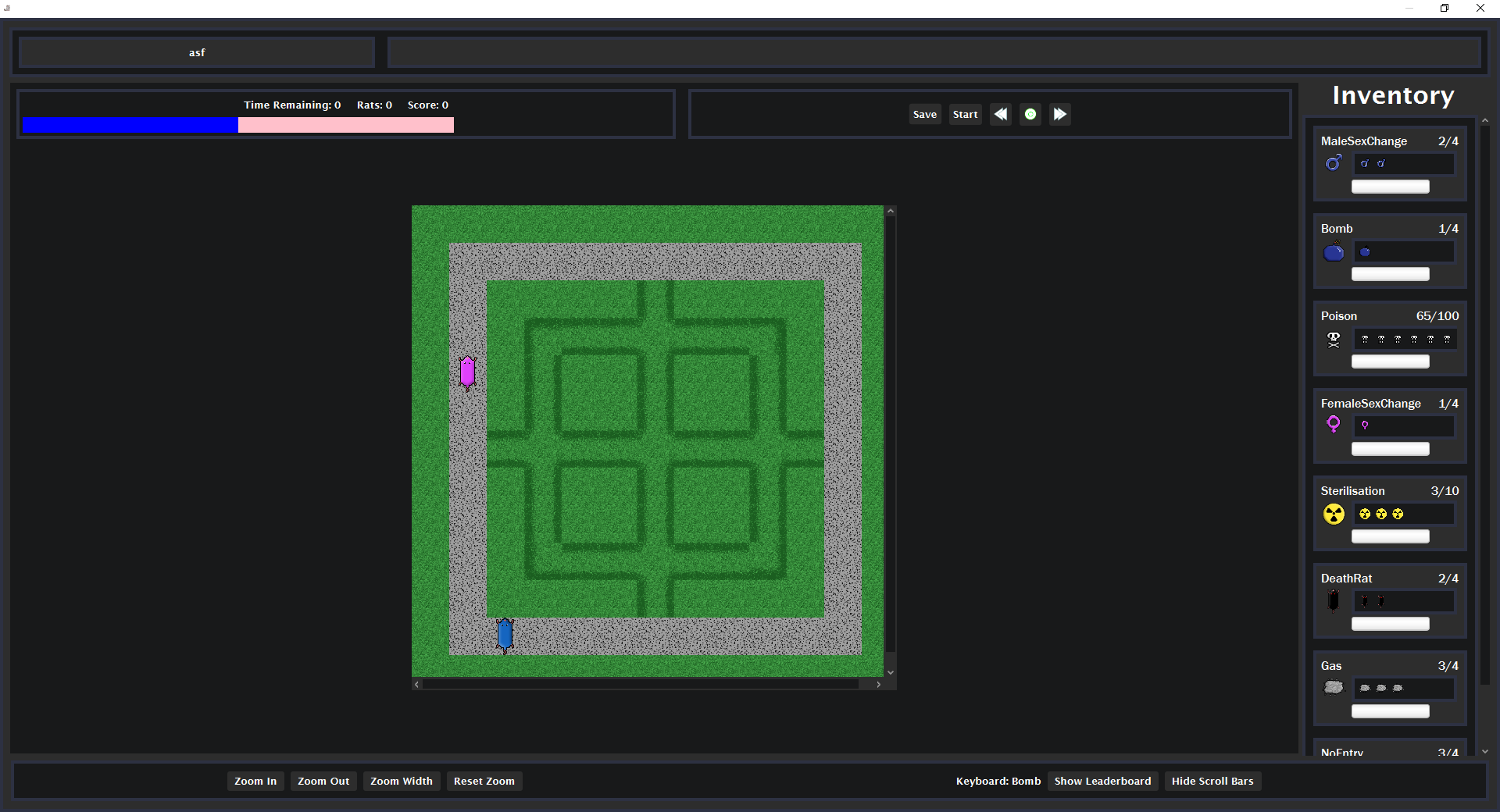Viewport: 1500px width, 812px height.
Task: Click Hide Scroll Bars
Action: [x=1212, y=781]
